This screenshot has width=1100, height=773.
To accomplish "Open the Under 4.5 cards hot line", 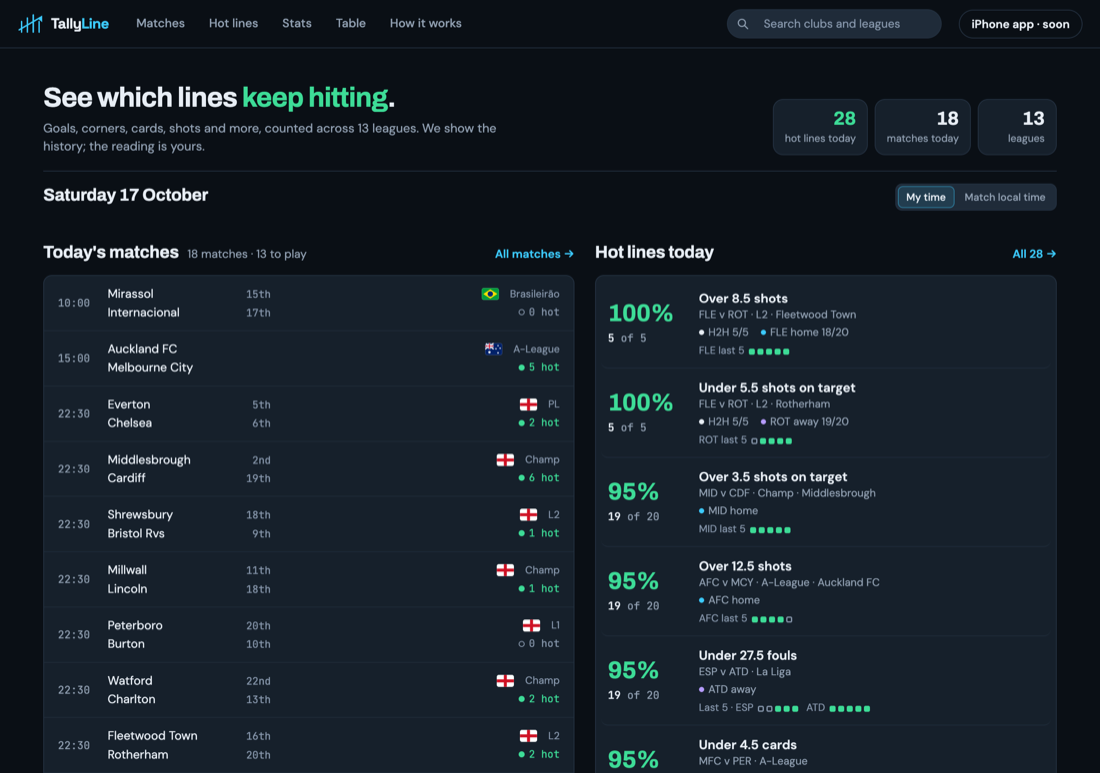I will click(826, 751).
